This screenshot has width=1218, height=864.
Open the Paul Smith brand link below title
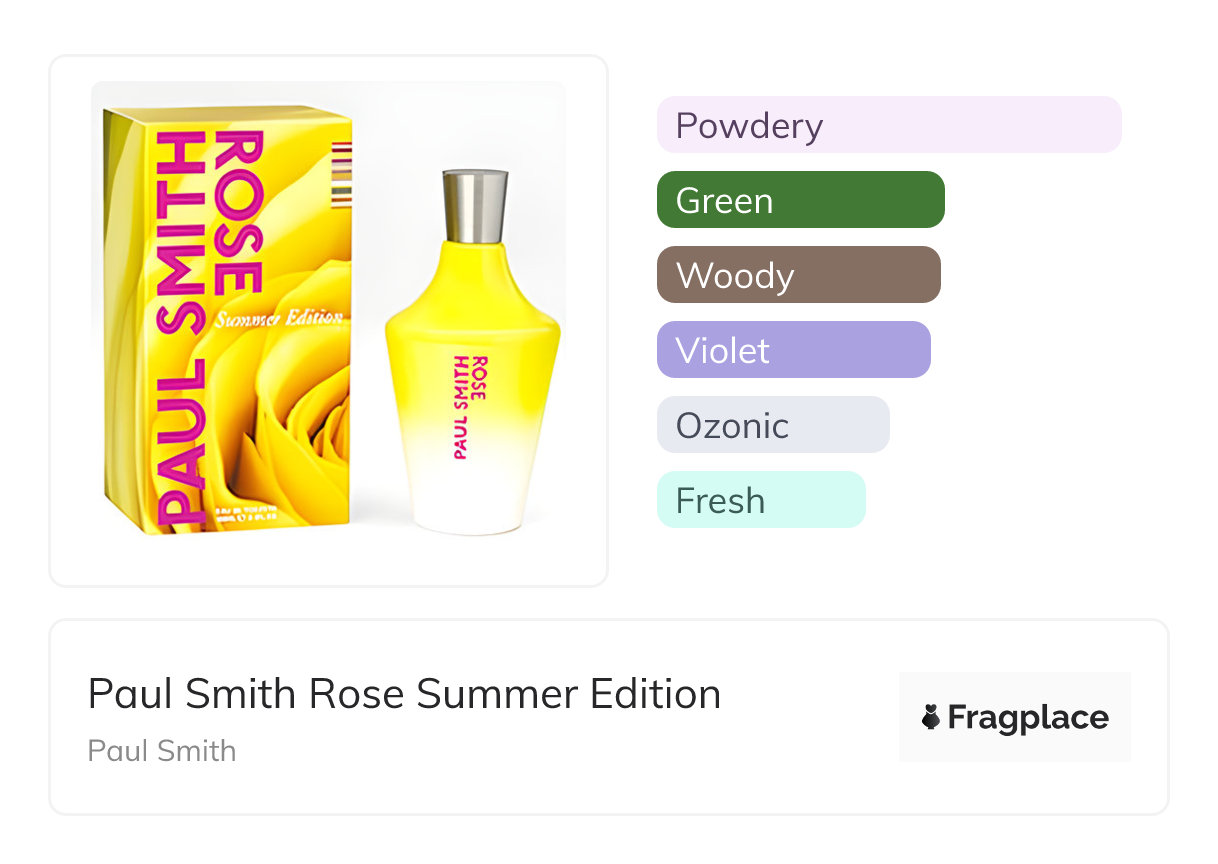click(162, 750)
